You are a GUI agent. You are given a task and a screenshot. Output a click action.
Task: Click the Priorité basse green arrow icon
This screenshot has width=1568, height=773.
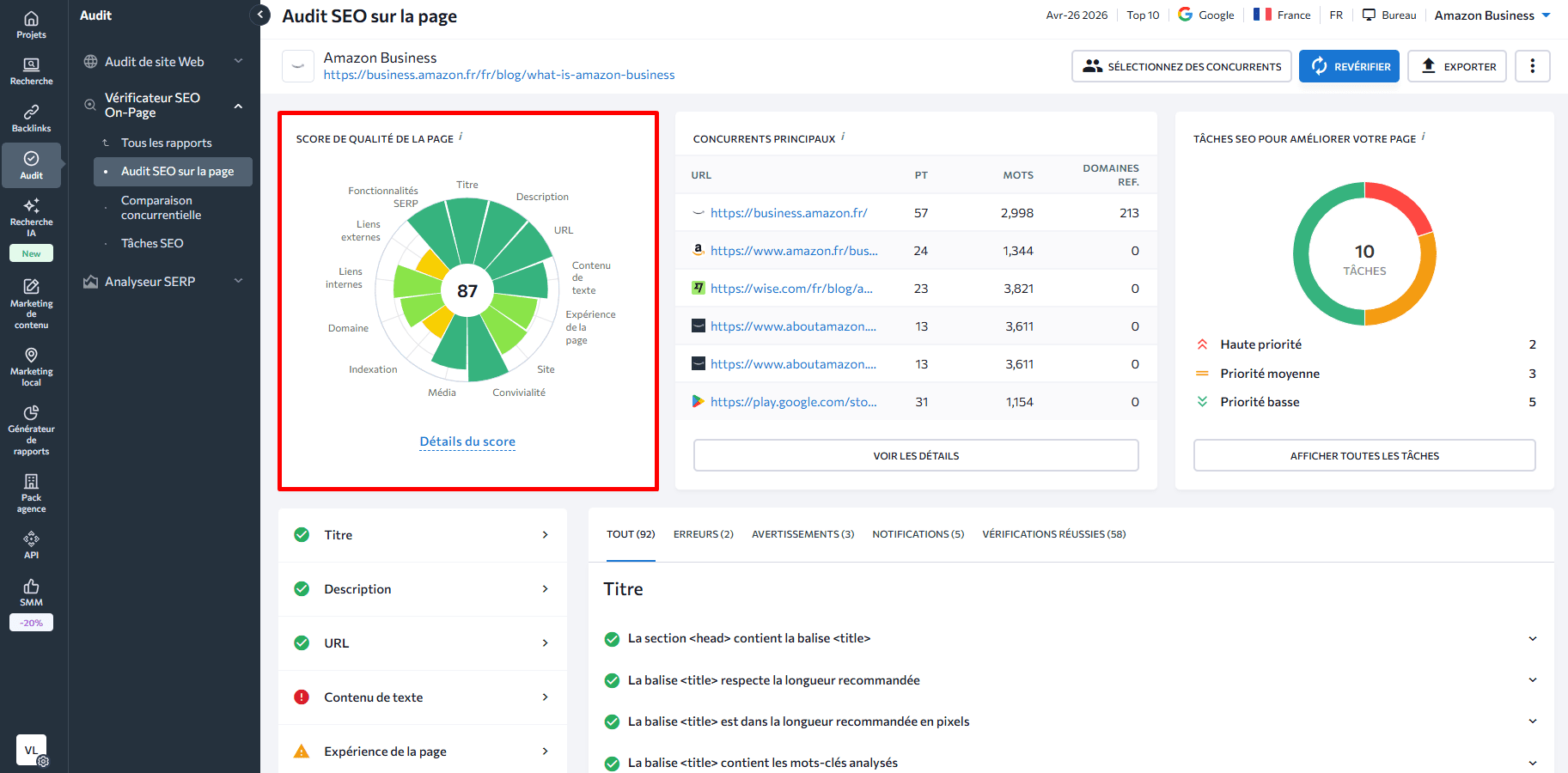pyautogui.click(x=1202, y=402)
